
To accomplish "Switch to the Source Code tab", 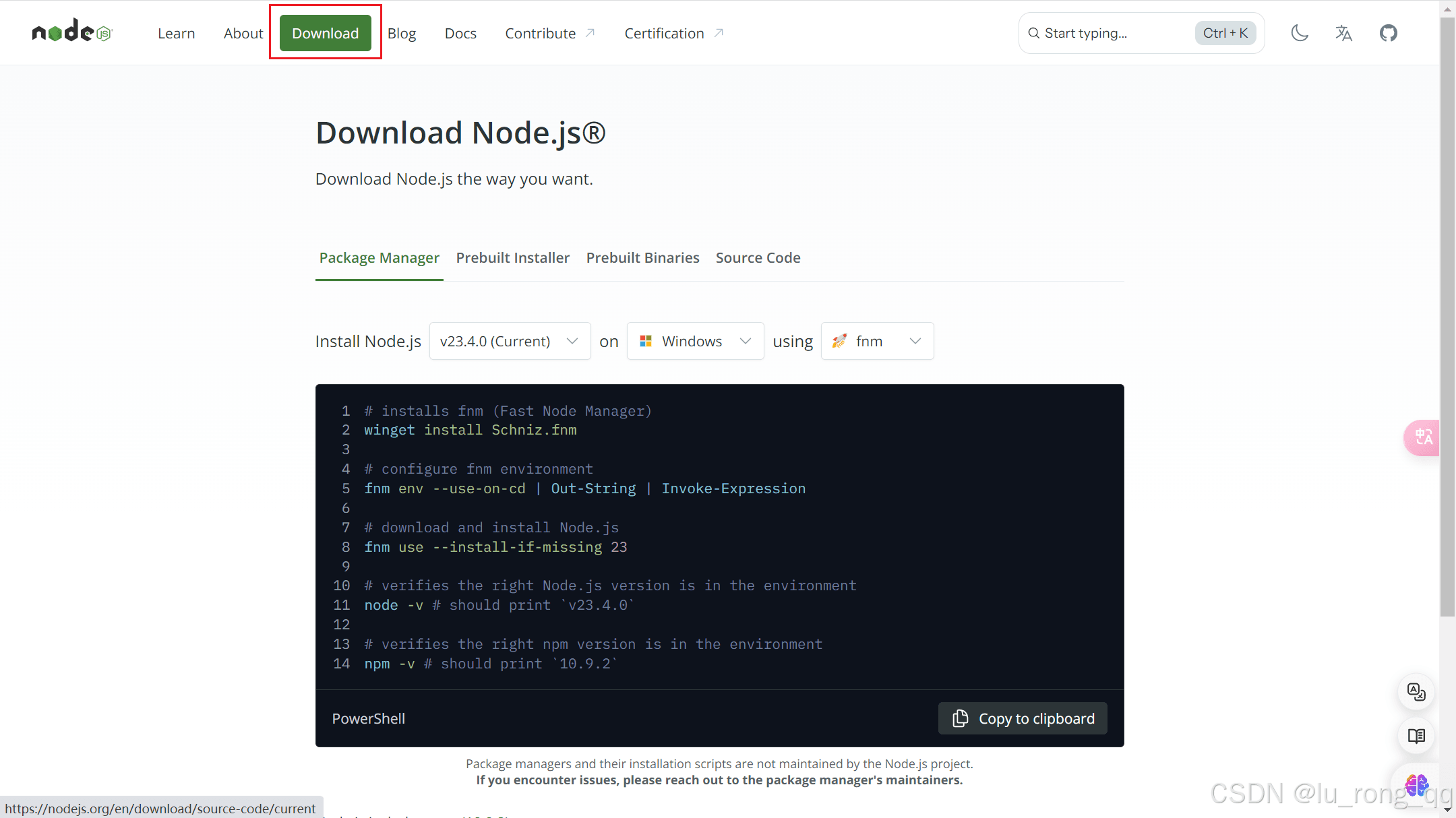I will [758, 258].
